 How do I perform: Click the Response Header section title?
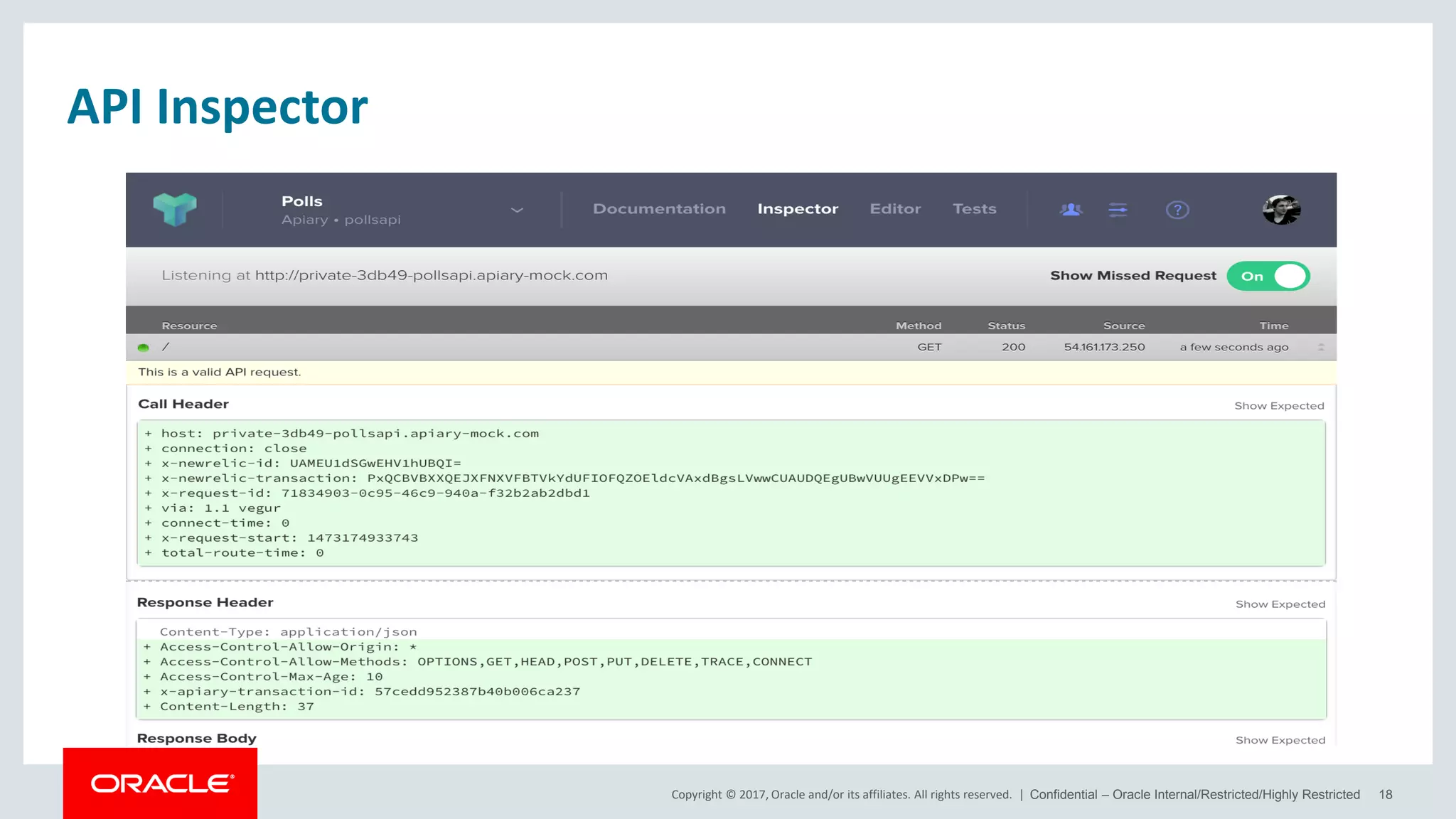205,602
